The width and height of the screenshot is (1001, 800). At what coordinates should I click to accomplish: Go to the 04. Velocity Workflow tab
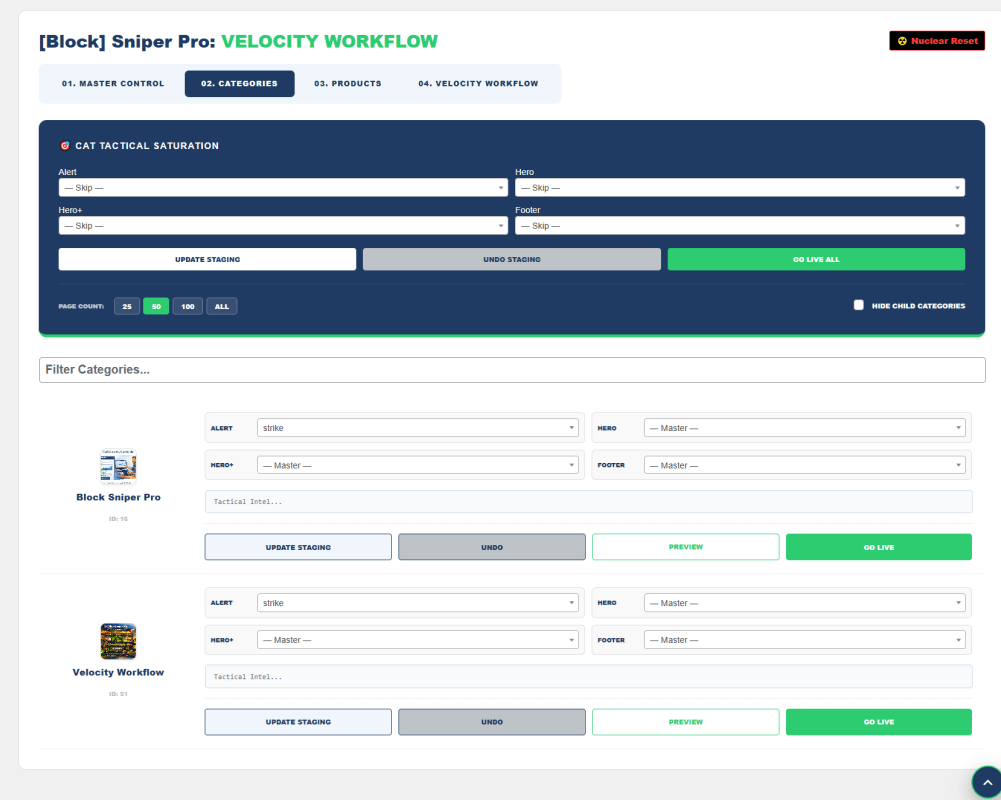478,84
